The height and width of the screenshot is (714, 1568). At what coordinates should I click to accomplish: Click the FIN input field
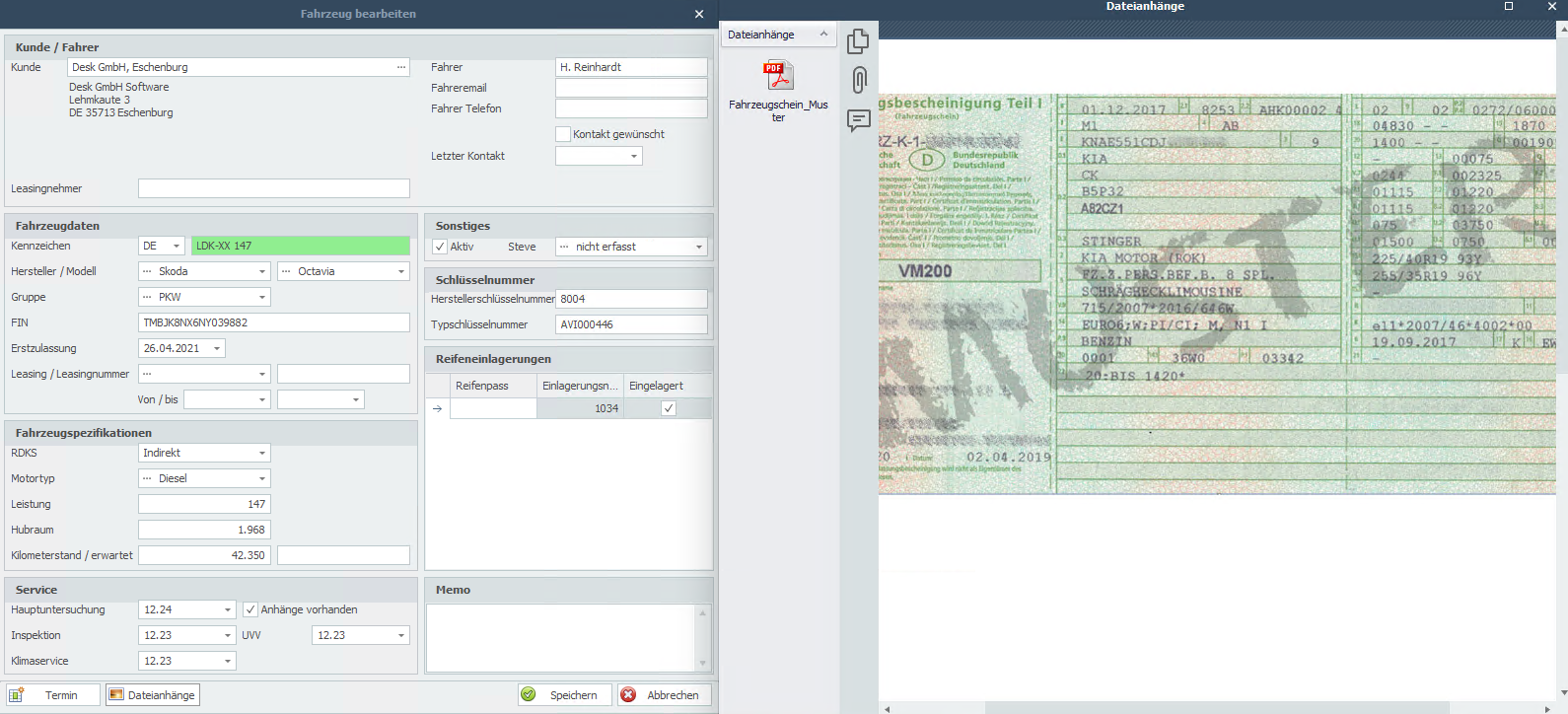point(274,322)
